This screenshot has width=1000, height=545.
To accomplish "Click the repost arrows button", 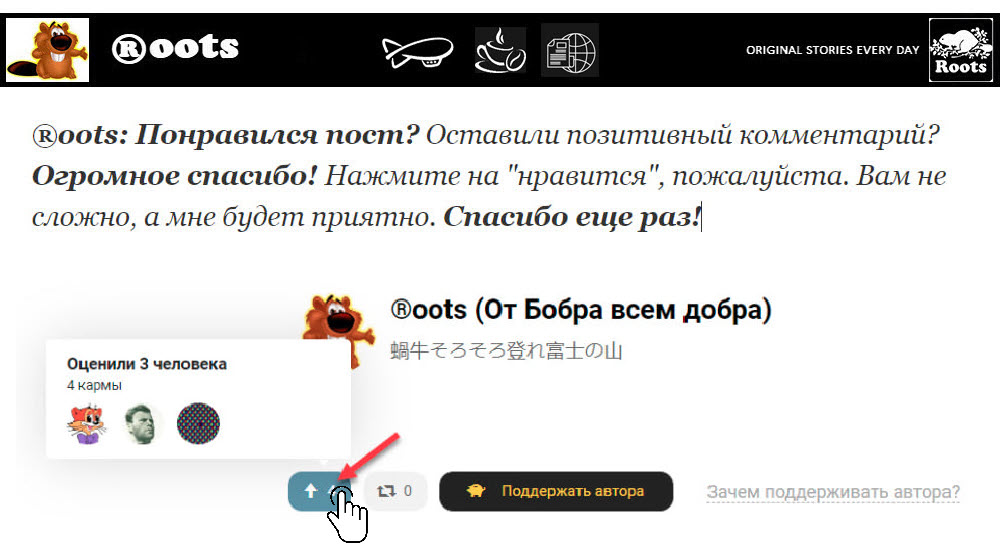I will (395, 491).
